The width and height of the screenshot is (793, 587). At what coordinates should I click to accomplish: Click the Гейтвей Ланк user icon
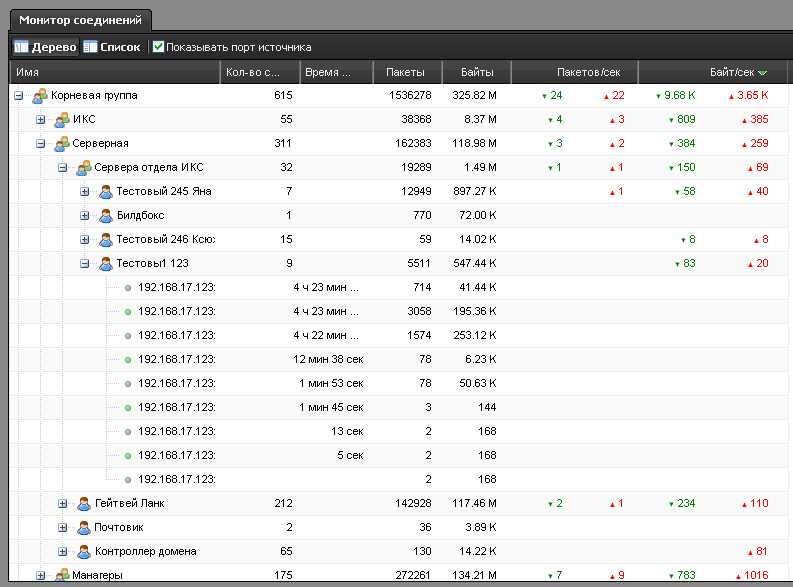coord(84,504)
